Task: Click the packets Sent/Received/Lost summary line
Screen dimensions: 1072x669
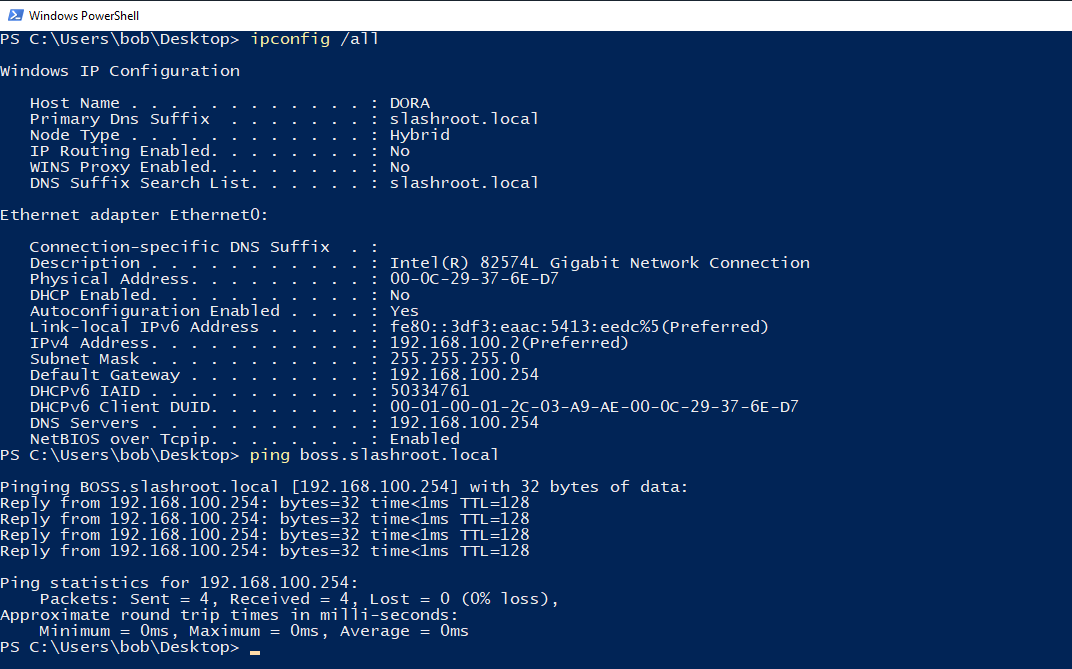Action: [x=299, y=599]
